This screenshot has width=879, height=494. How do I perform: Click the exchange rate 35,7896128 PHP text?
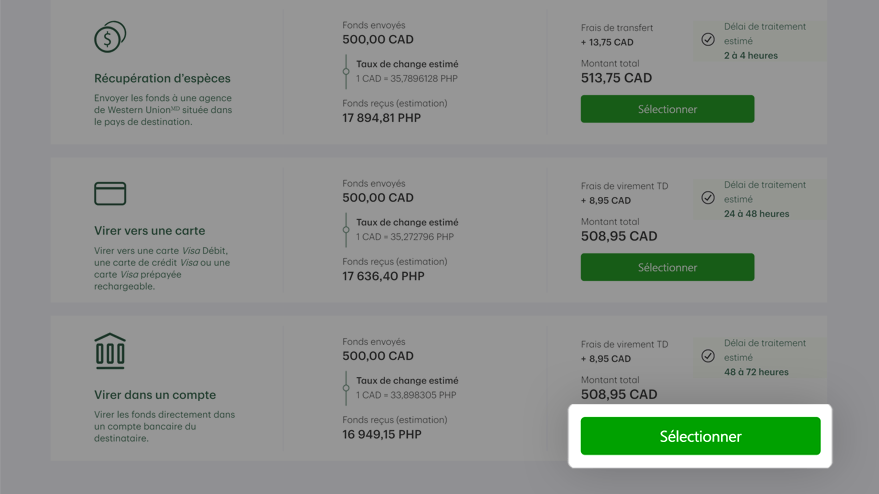[406, 79]
